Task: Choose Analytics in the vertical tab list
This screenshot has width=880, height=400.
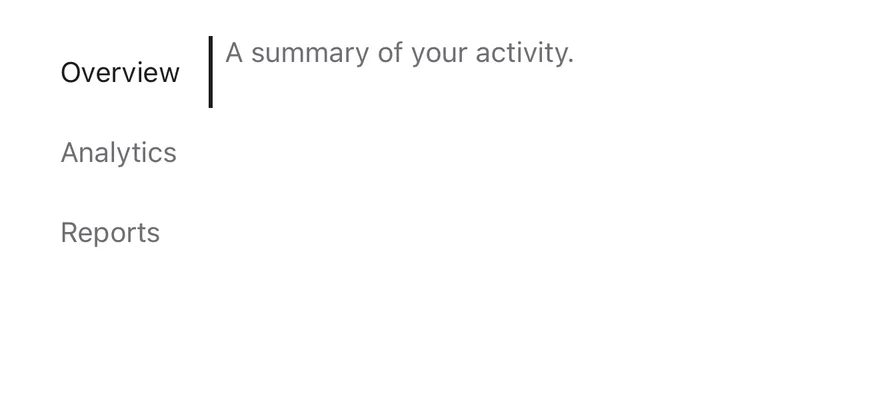Action: pyautogui.click(x=118, y=153)
